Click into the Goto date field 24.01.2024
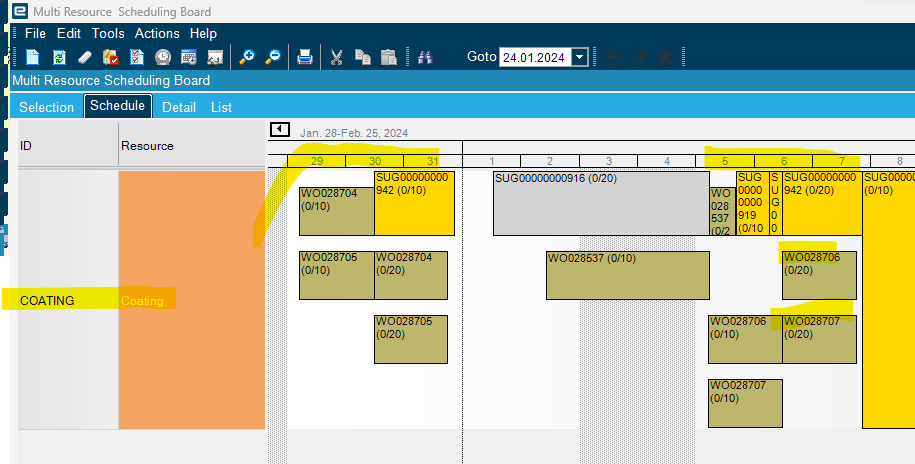The width and height of the screenshot is (915, 464). pyautogui.click(x=535, y=57)
